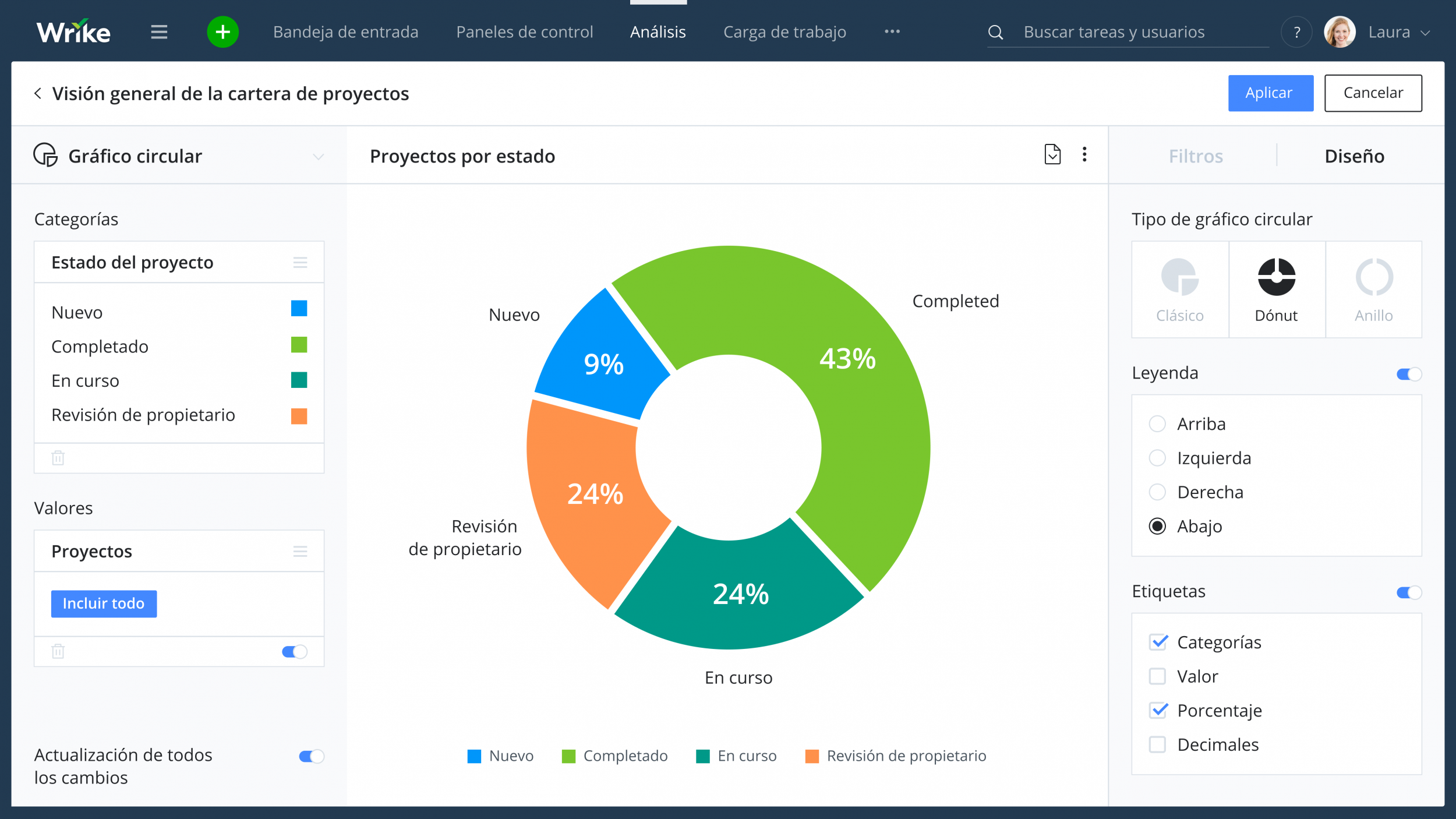1456x819 pixels.
Task: Click the Wrike logo
Action: (73, 31)
